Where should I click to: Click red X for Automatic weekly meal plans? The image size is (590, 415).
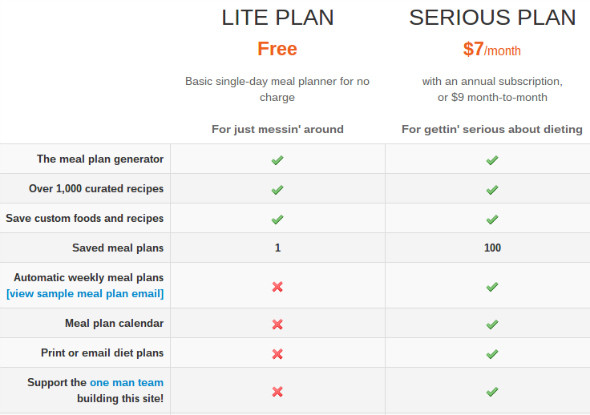point(277,287)
